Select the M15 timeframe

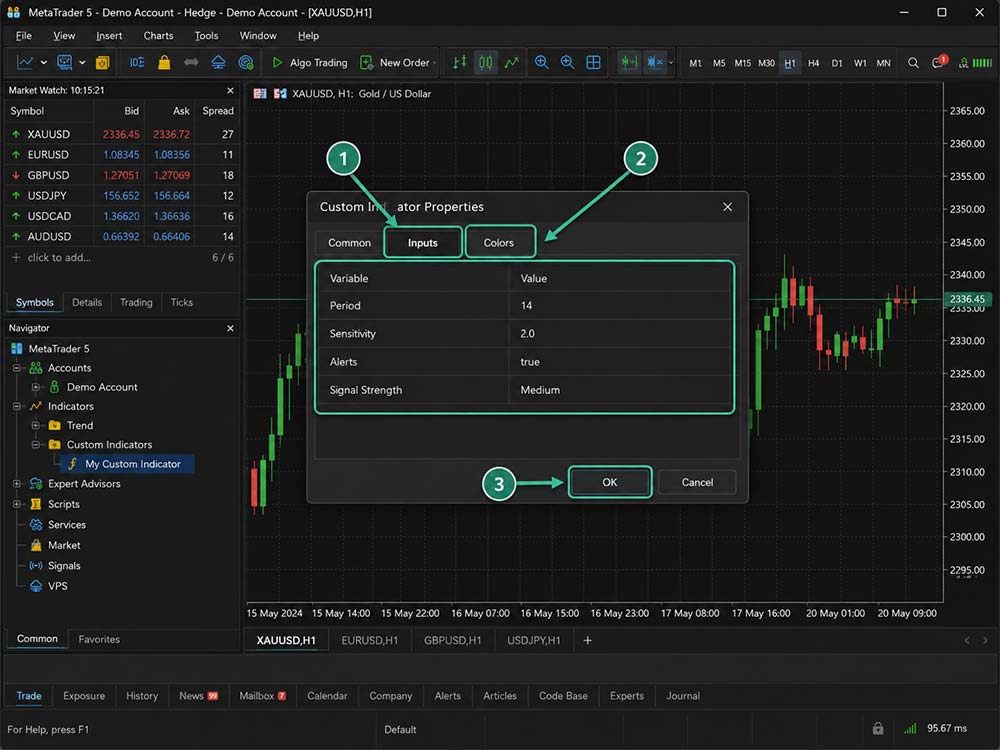click(x=742, y=63)
